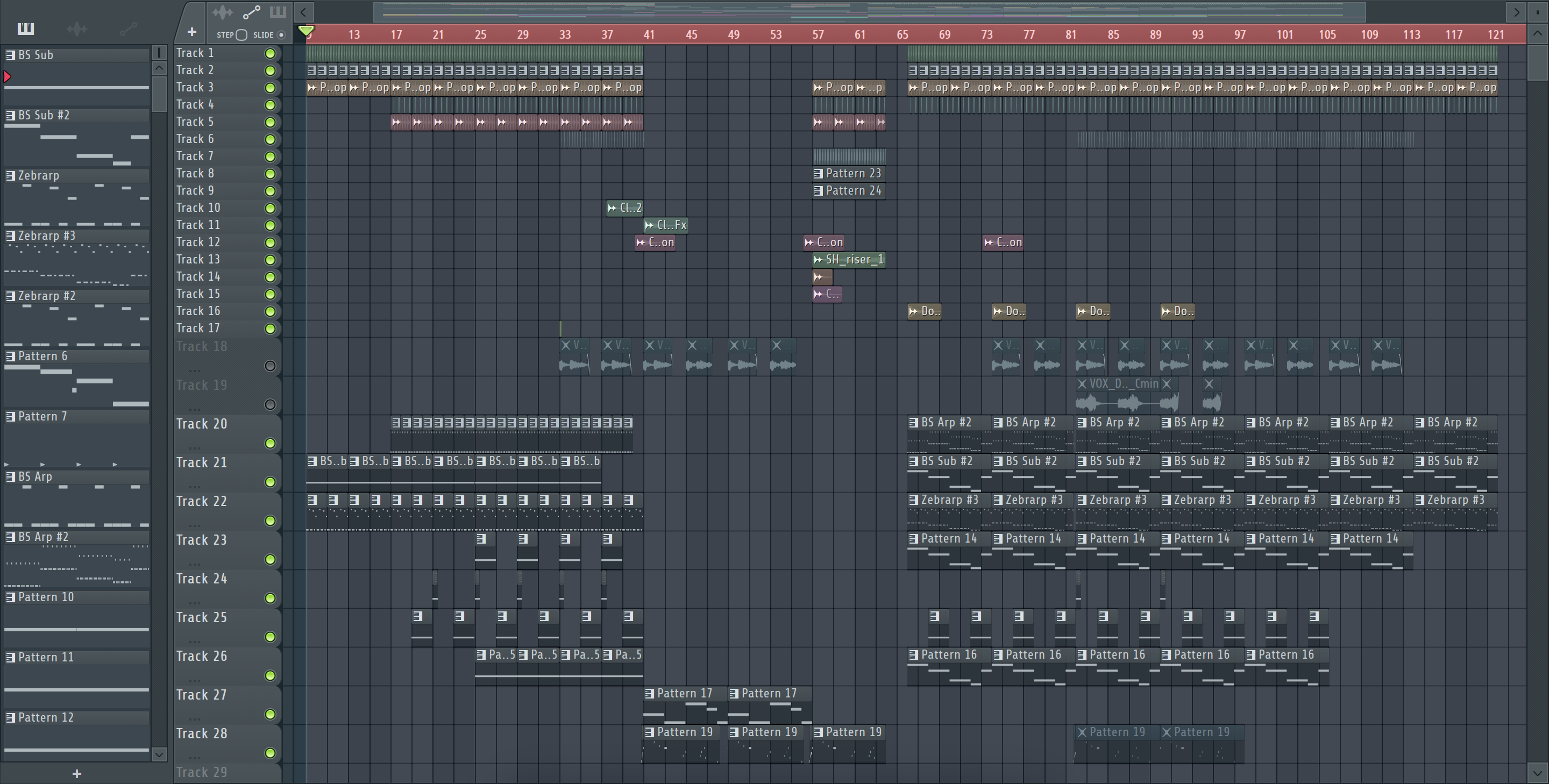
Task: Mute Track 1 using its green LED
Action: (x=270, y=54)
